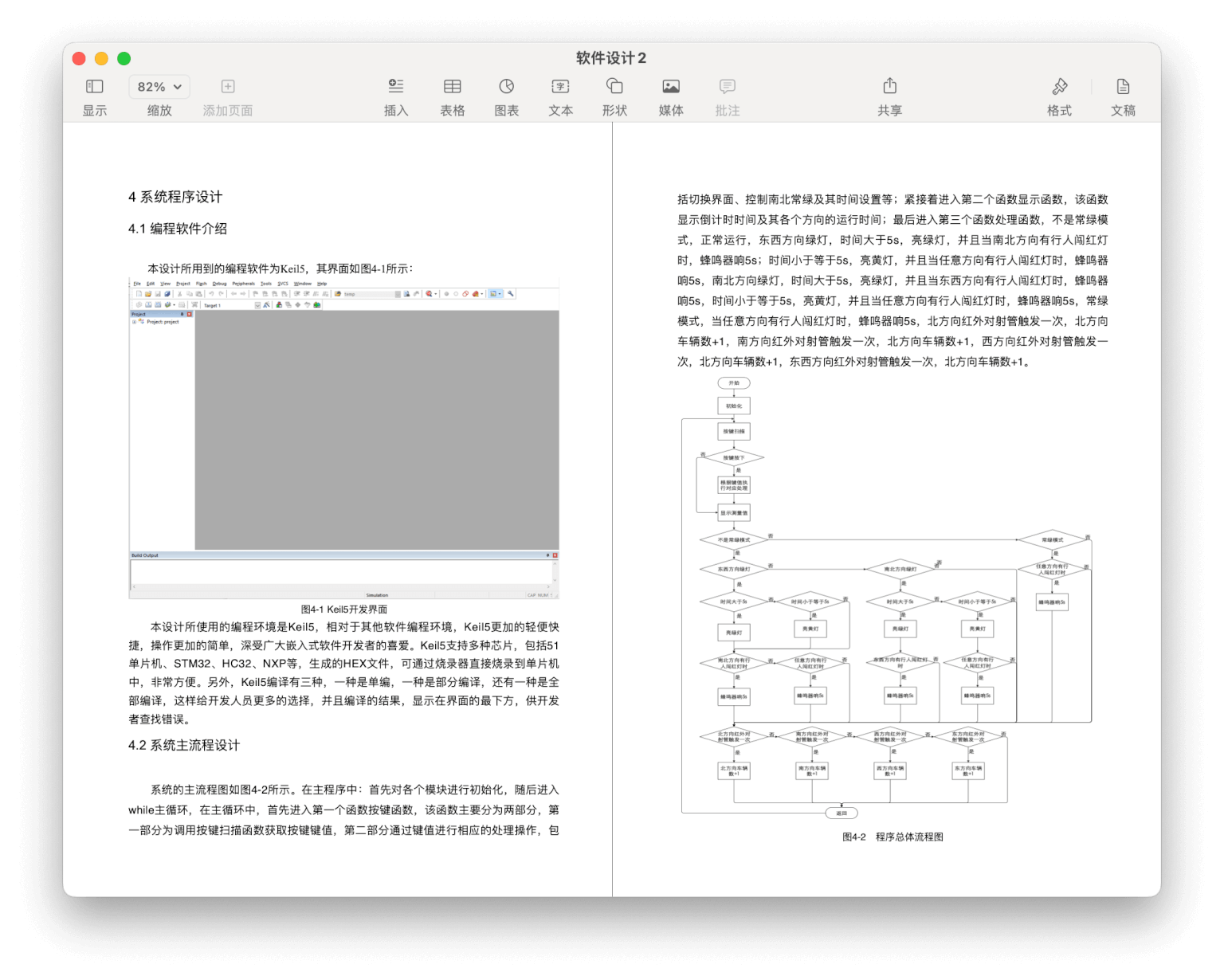1224x980 pixels.
Task: Place cursor in heading 4.1 编程软件介绍
Action: point(177,229)
